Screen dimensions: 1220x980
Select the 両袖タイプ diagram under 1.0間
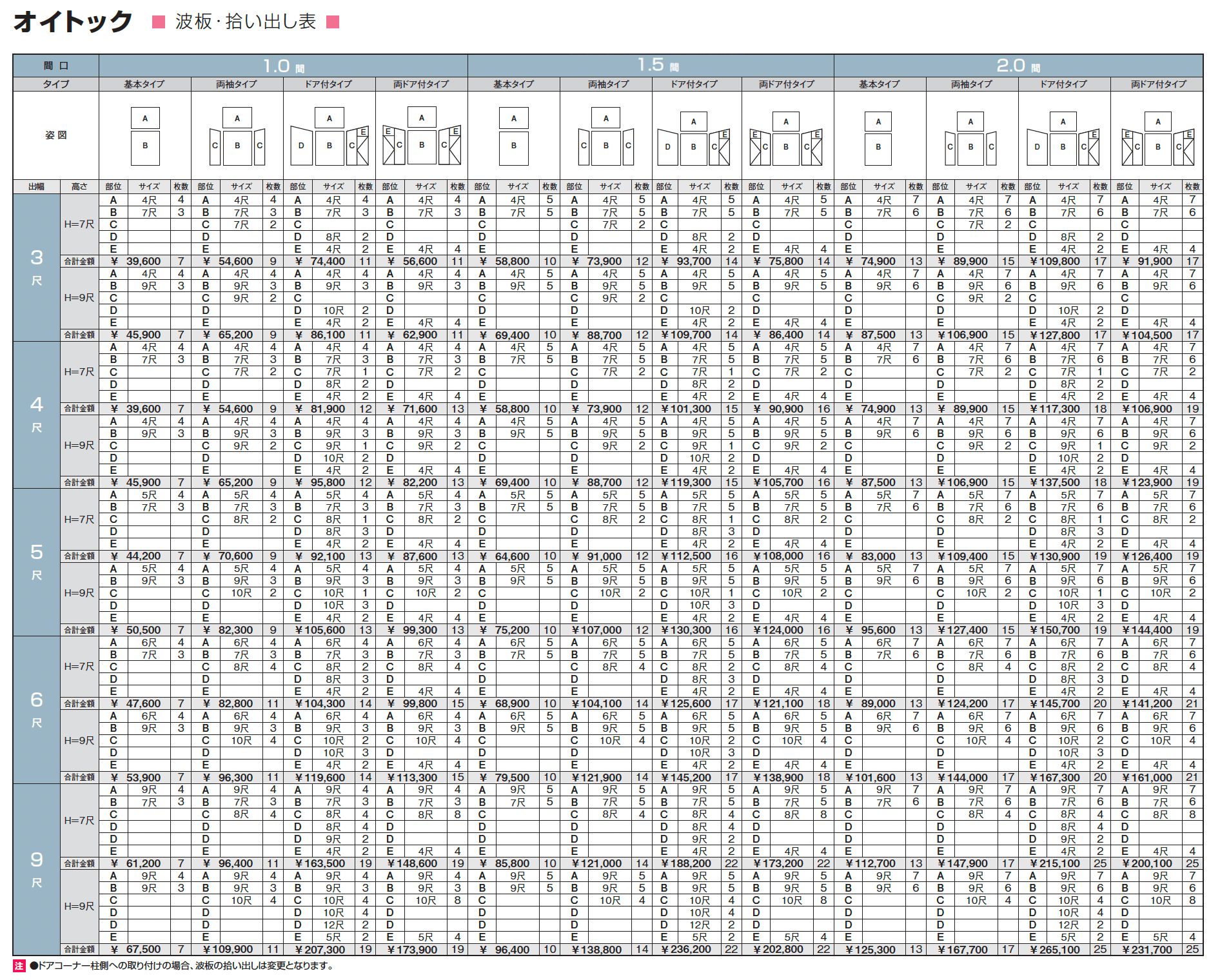coord(237,137)
